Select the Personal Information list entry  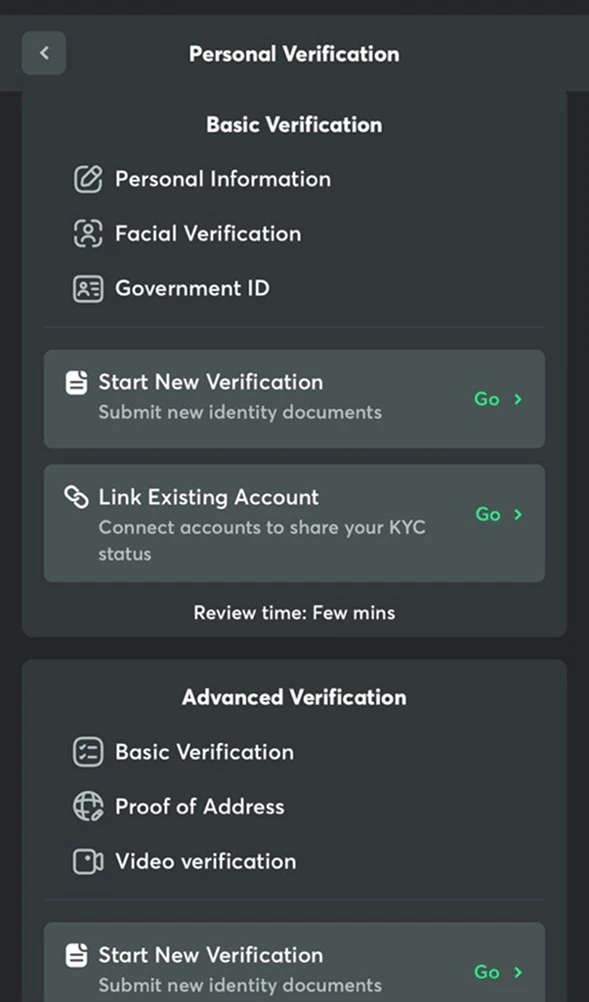[x=223, y=179]
